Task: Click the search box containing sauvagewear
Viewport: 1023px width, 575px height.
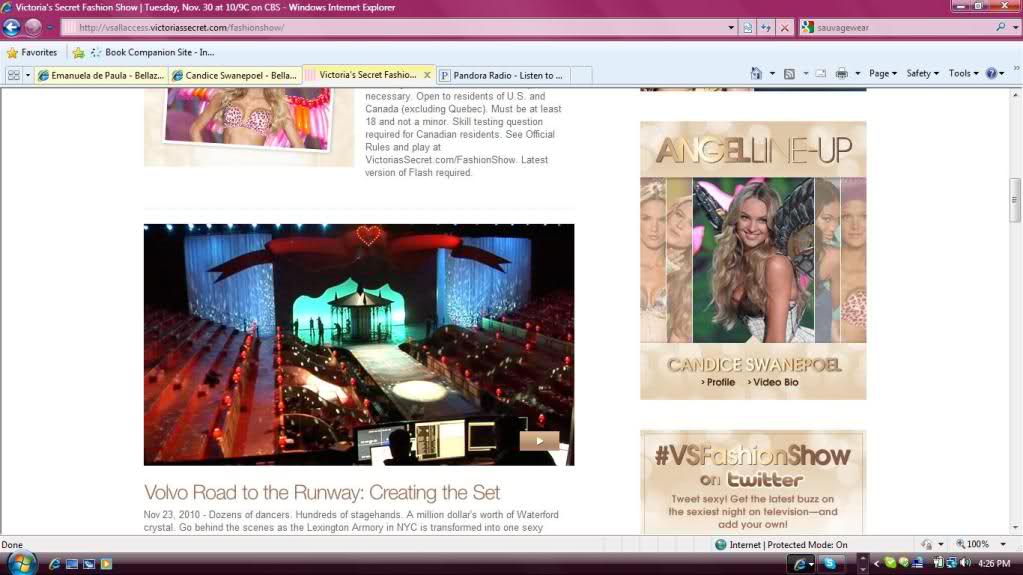Action: point(904,27)
